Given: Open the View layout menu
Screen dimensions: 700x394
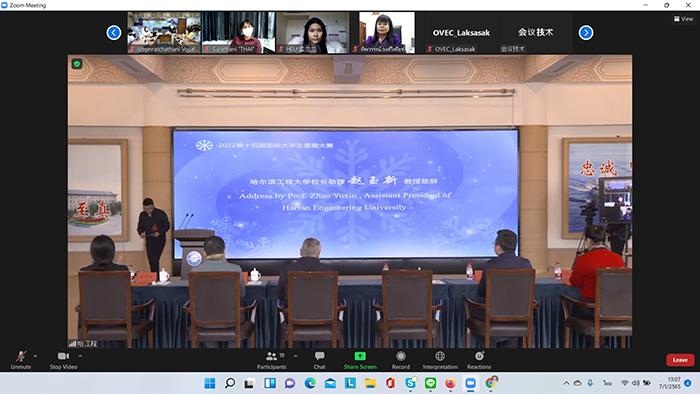Looking at the screenshot, I should [x=683, y=19].
